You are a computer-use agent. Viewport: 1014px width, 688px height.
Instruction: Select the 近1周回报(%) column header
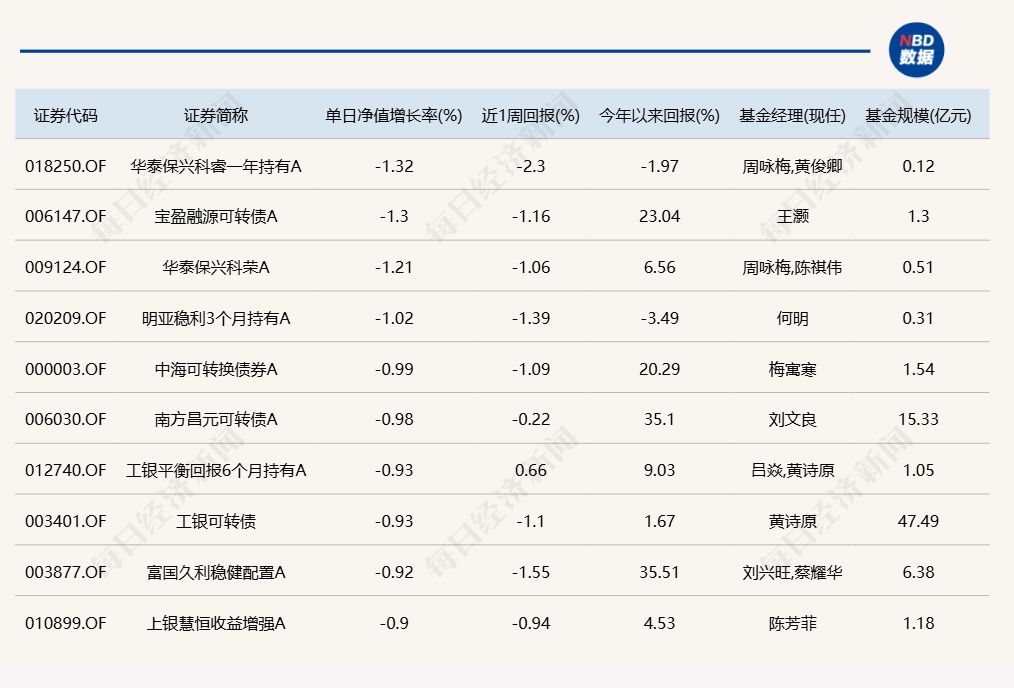[531, 116]
